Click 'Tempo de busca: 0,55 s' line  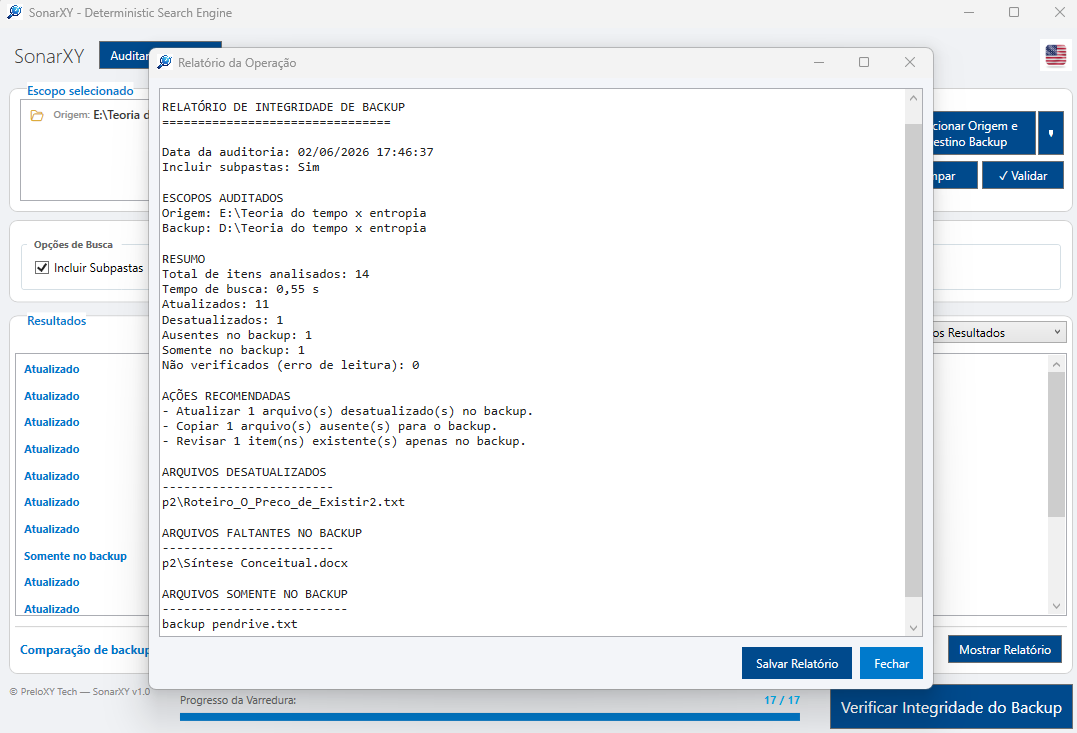coord(240,289)
